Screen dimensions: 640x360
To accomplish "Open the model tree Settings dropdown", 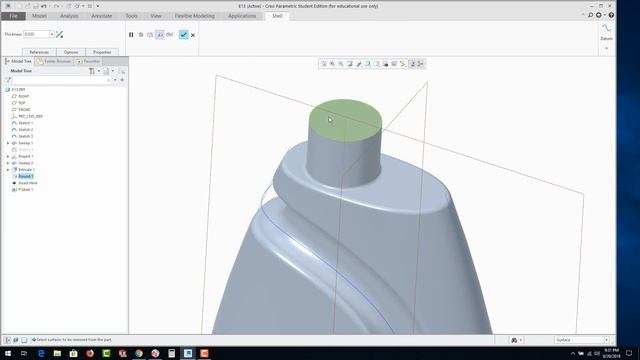I will click(94, 71).
